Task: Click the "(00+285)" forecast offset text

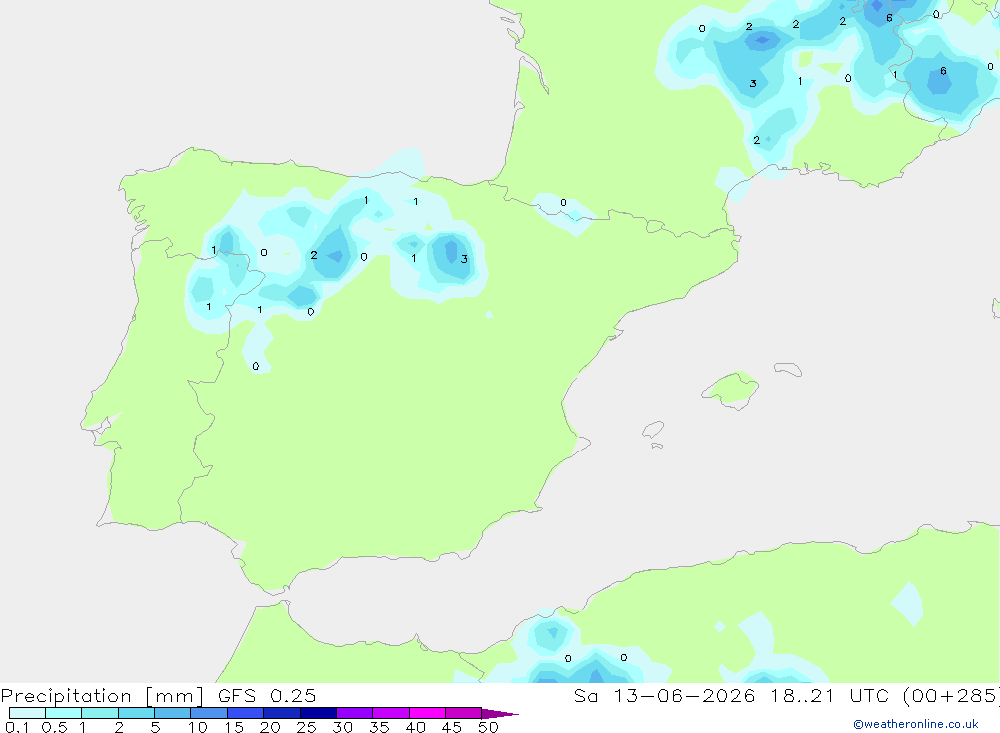Action: point(951,696)
